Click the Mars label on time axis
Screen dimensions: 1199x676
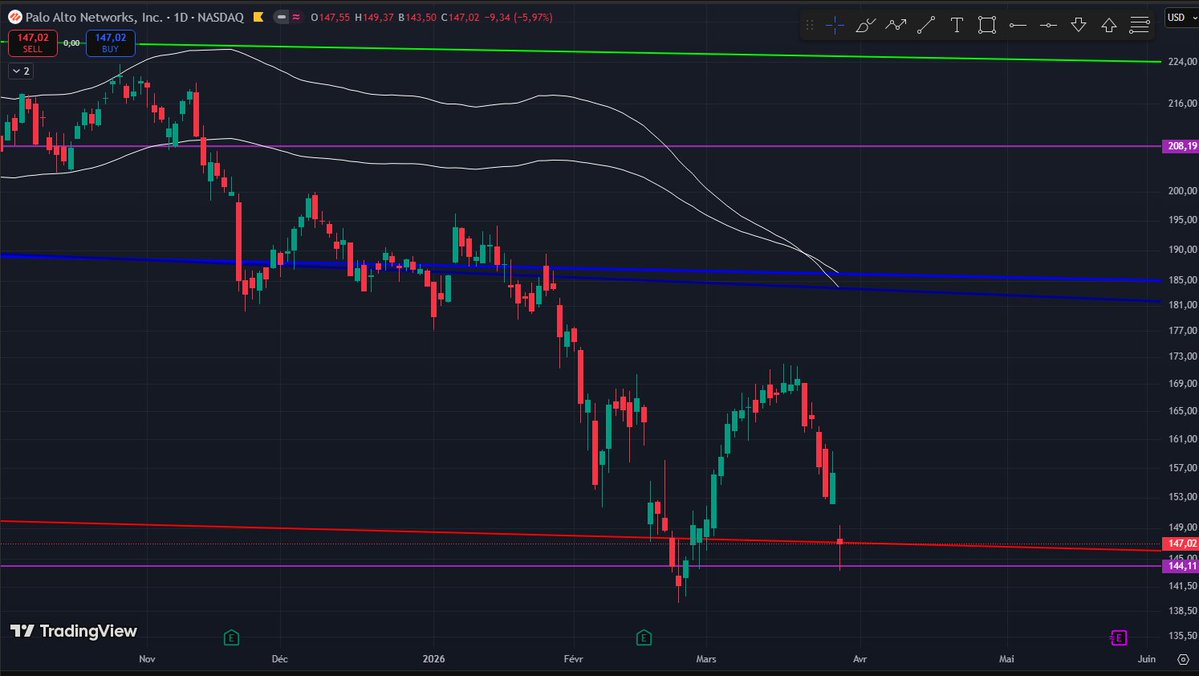(x=706, y=659)
